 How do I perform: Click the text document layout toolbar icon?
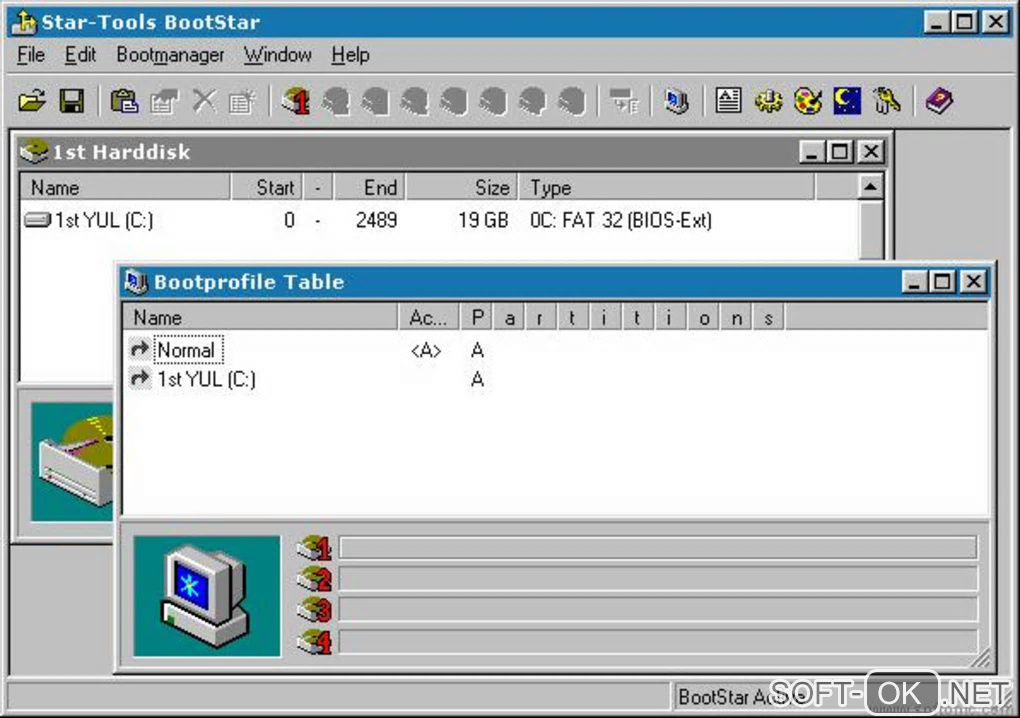pos(729,101)
